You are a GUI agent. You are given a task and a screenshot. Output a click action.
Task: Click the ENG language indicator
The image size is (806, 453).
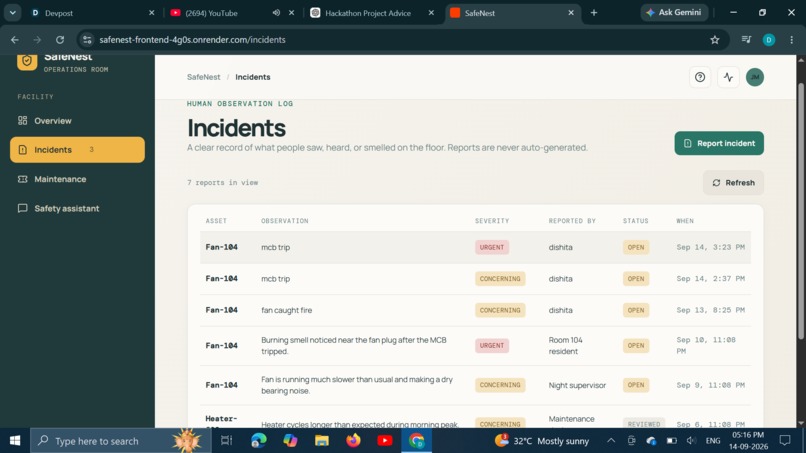[712, 441]
